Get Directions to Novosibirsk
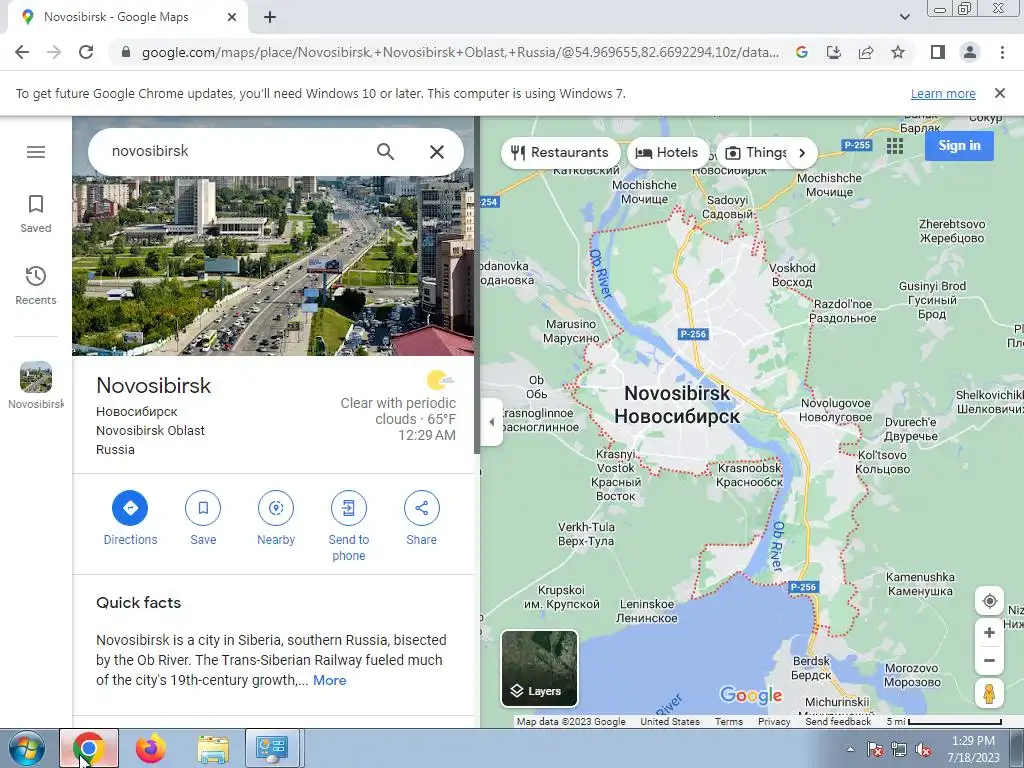The width and height of the screenshot is (1024, 768). [131, 519]
